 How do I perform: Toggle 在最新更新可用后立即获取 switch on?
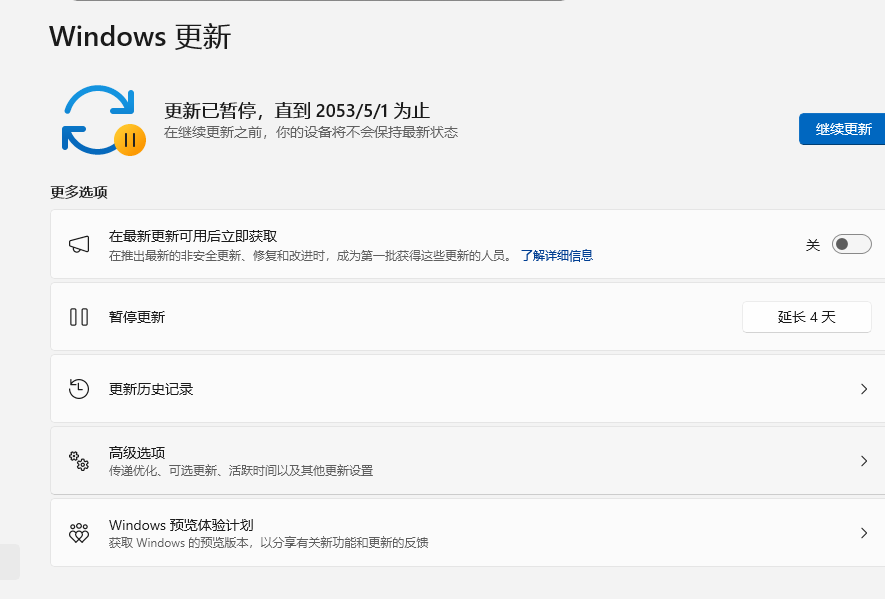coord(852,244)
